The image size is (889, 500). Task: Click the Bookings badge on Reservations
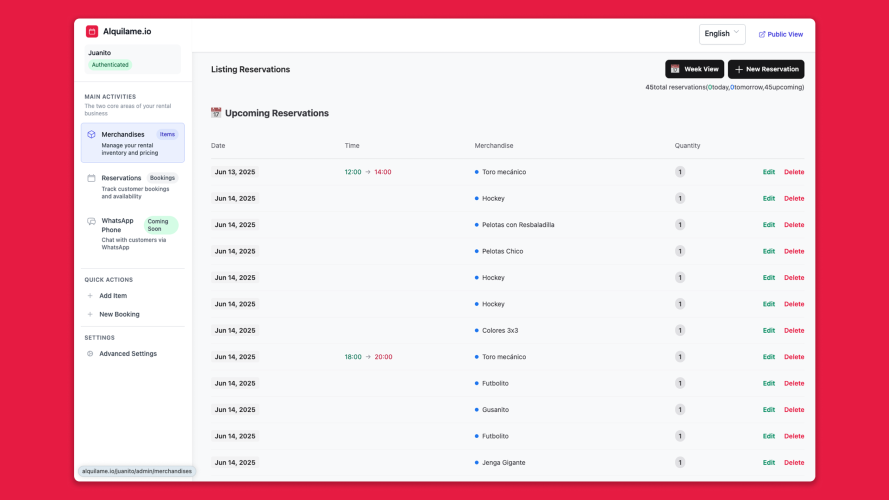pyautogui.click(x=162, y=178)
